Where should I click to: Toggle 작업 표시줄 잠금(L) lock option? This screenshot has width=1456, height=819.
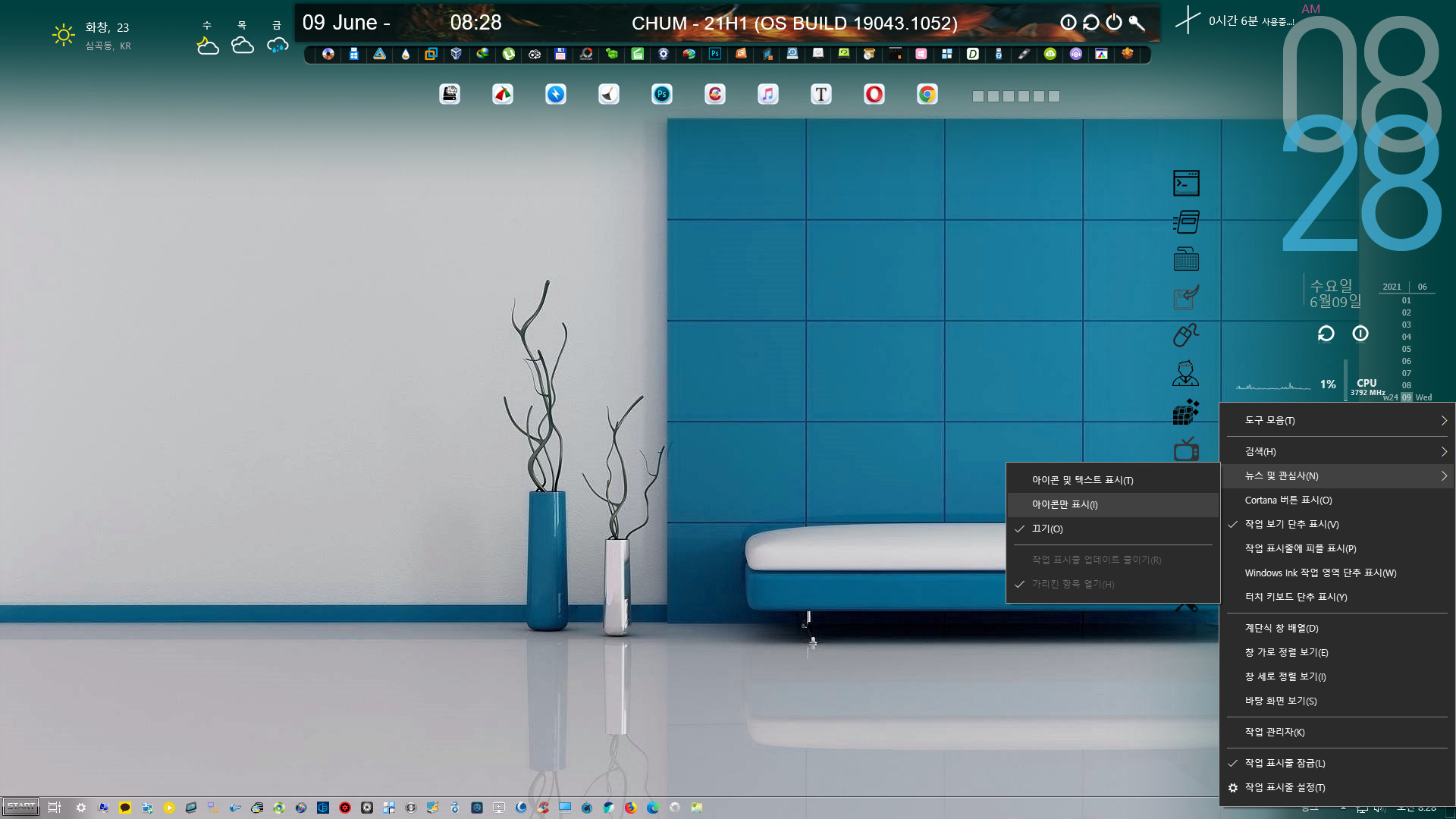(x=1336, y=763)
